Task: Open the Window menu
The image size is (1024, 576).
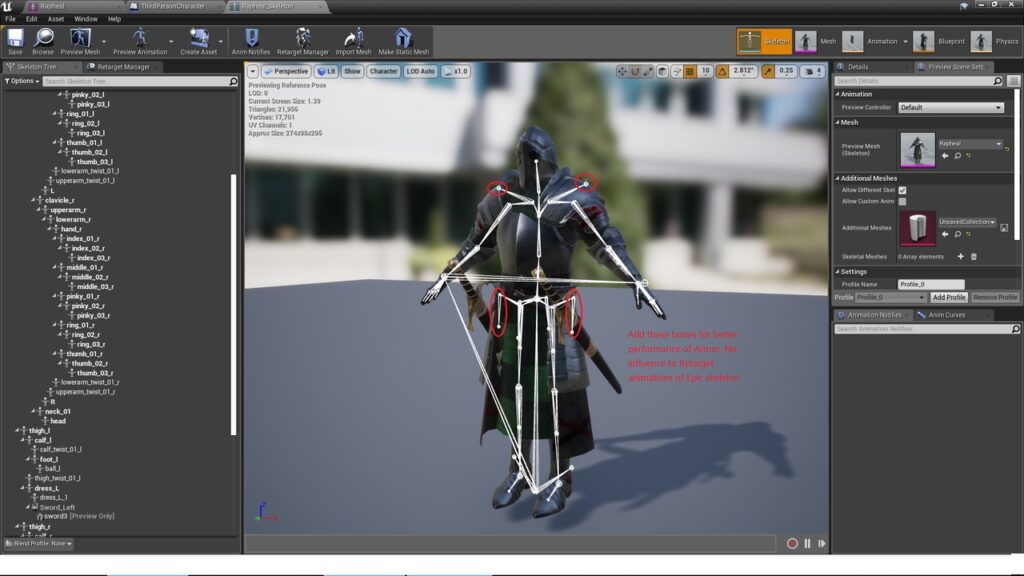Action: pyautogui.click(x=86, y=19)
